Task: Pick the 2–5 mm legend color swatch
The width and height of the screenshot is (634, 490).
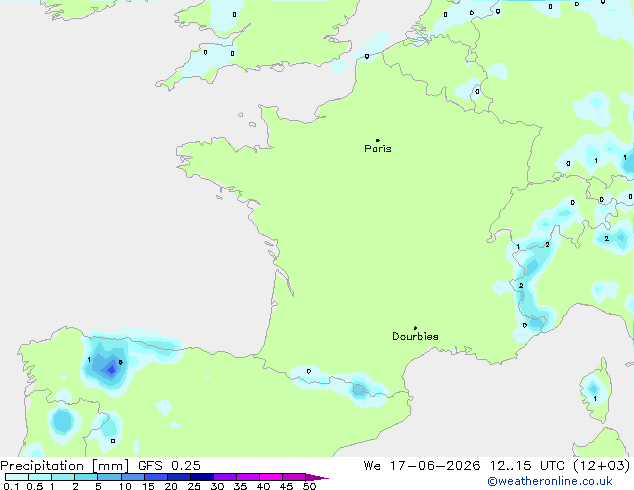Action: tap(86, 477)
